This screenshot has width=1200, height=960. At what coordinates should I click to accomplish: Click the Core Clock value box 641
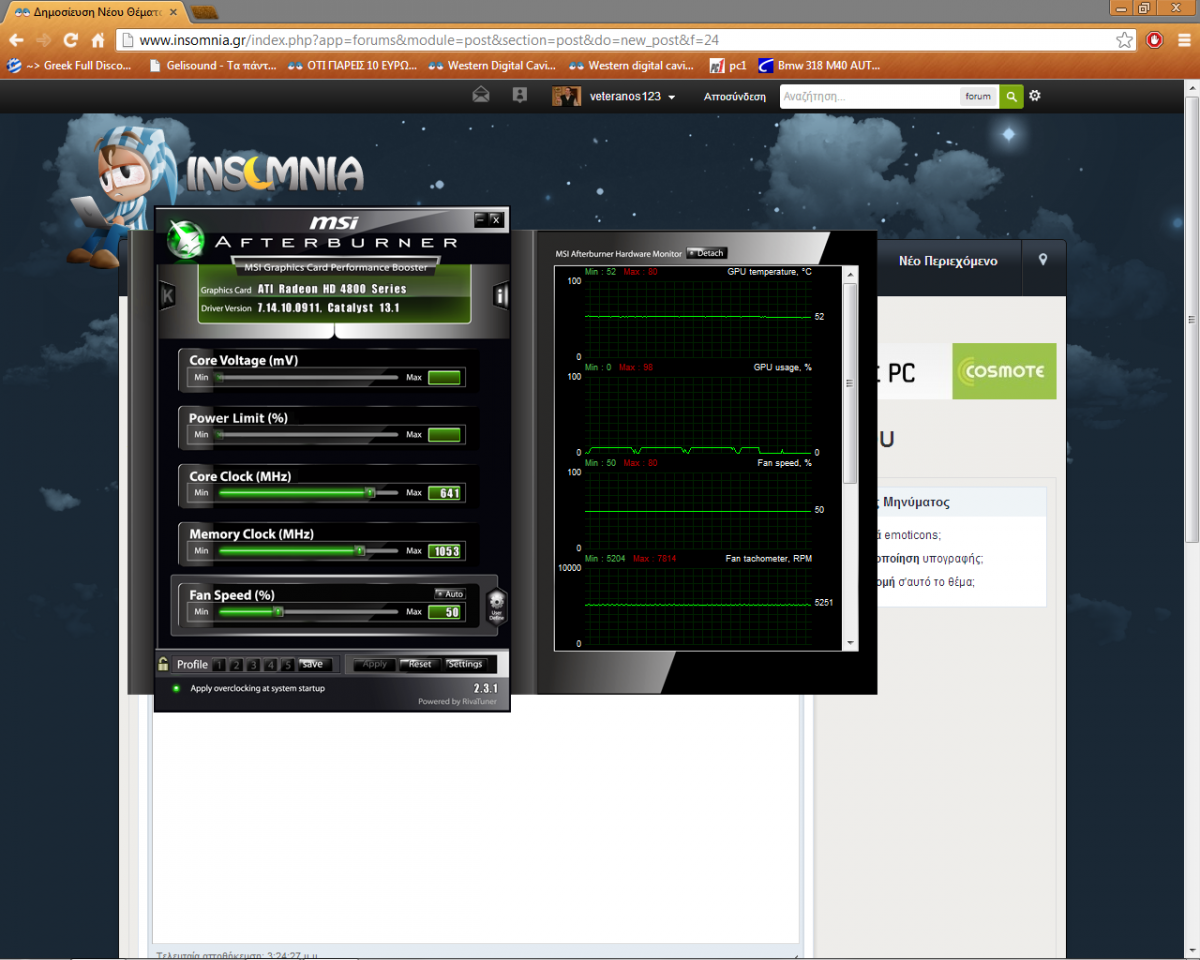[445, 493]
